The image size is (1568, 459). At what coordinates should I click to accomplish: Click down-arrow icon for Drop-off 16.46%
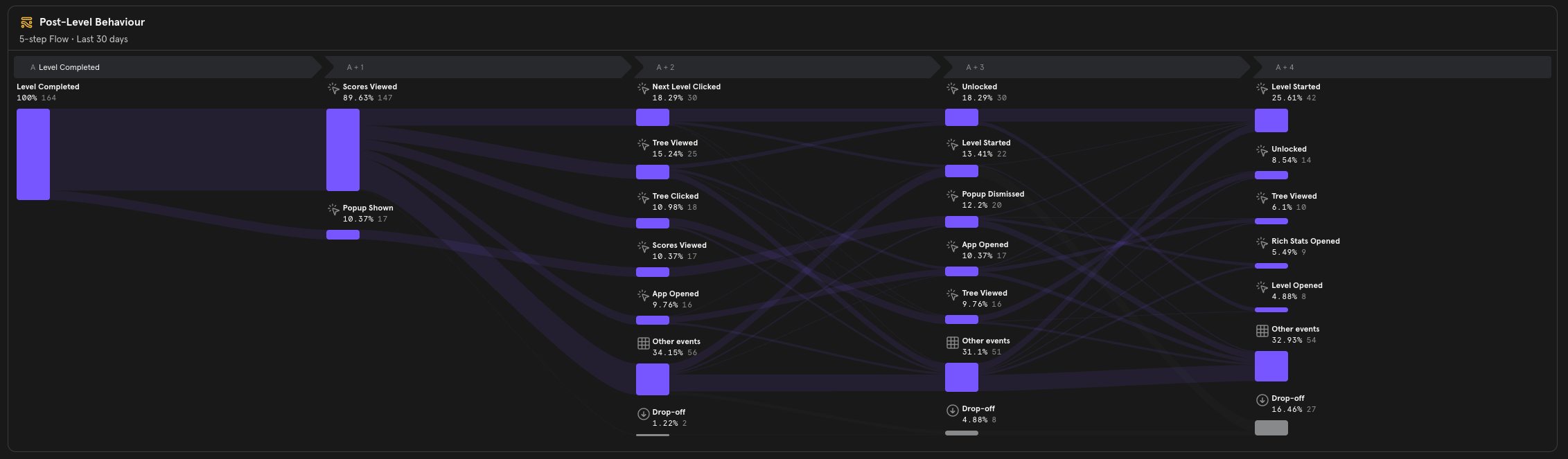[x=1262, y=400]
